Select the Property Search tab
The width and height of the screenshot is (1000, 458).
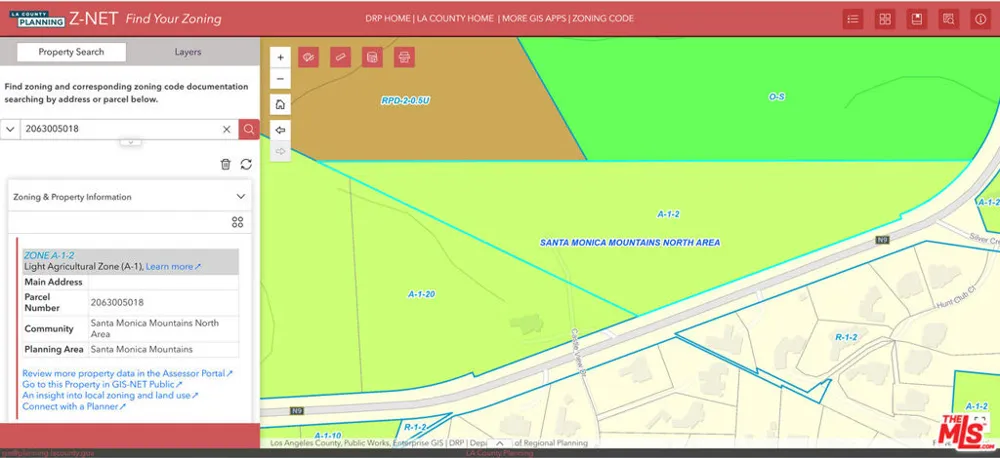click(x=71, y=52)
